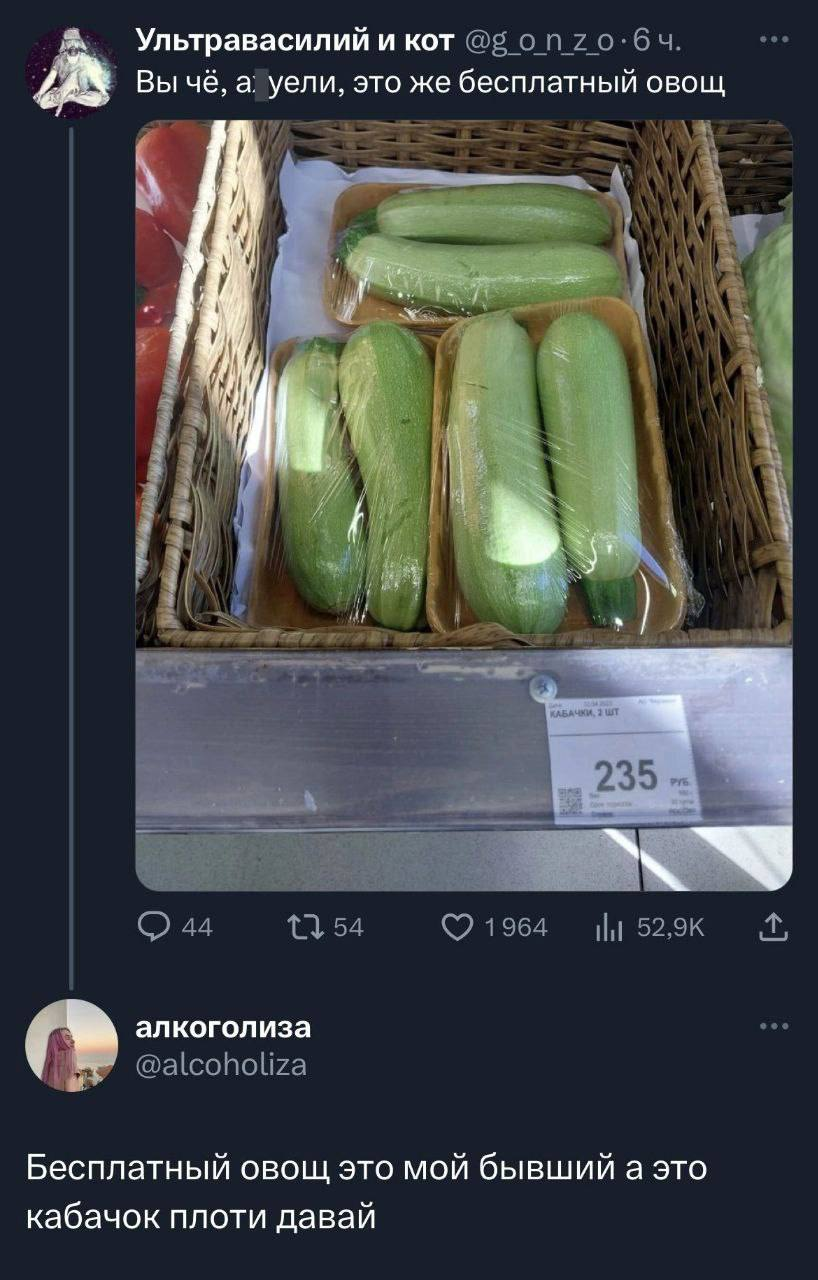
Task: Like the tweet with the heart icon
Action: tap(459, 927)
